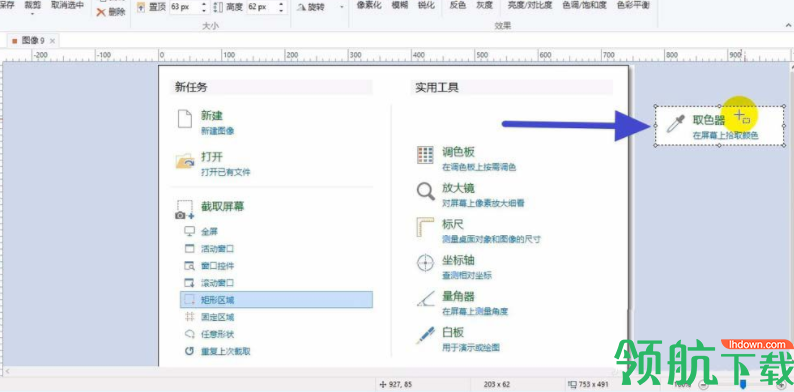The height and width of the screenshot is (392, 794).
Task: Click the 打开 folder icon in canvas
Action: [x=185, y=161]
